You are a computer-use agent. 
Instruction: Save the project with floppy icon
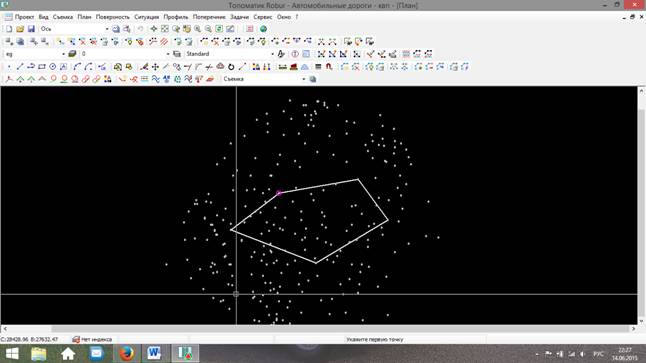click(31, 29)
